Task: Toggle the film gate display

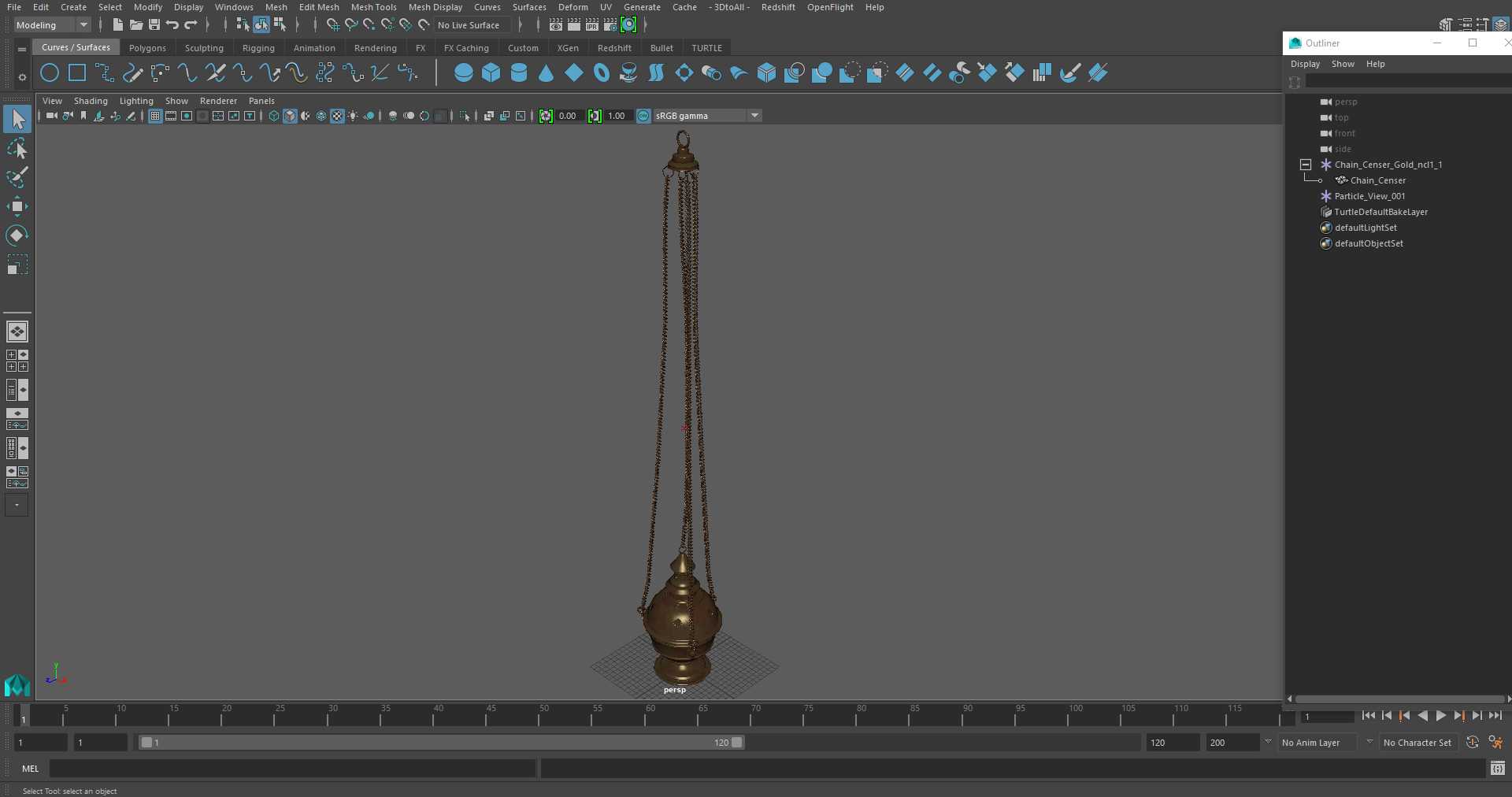Action: 171,116
